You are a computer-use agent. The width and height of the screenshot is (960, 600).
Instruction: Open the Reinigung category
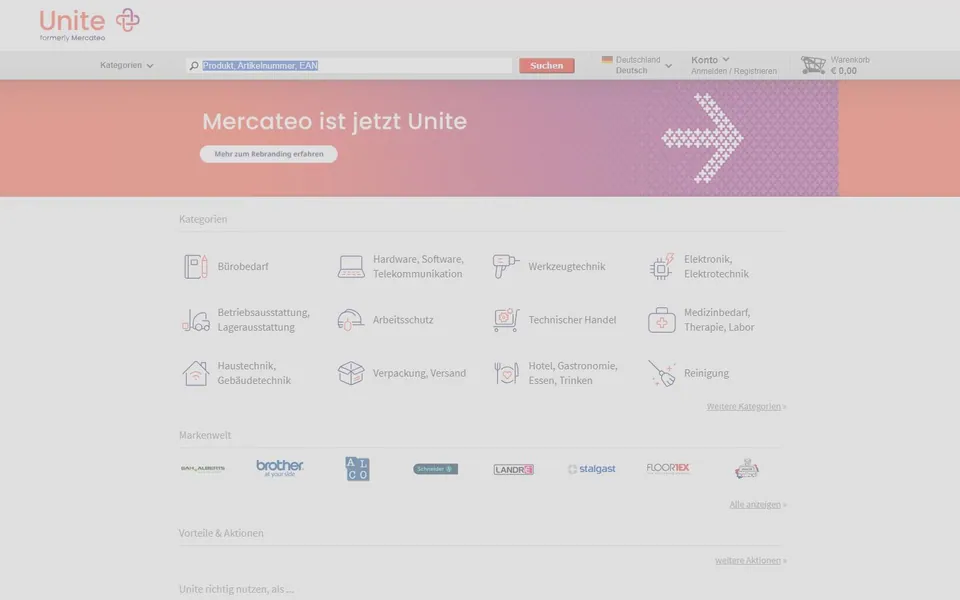click(x=707, y=373)
